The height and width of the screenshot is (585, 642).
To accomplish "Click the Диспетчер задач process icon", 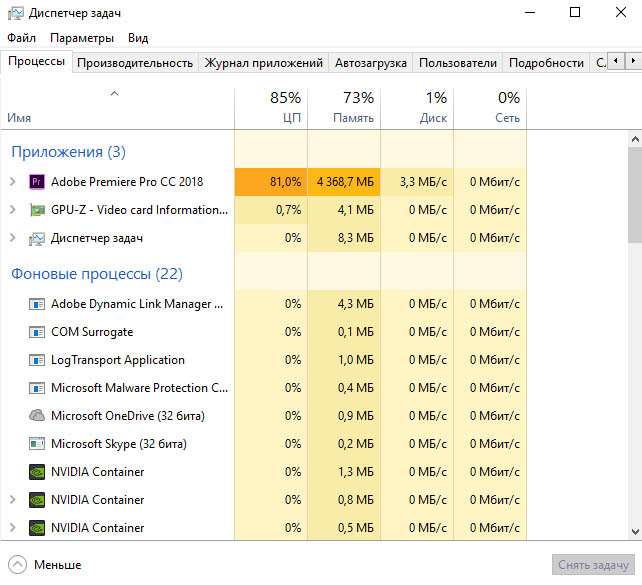I will pos(37,238).
